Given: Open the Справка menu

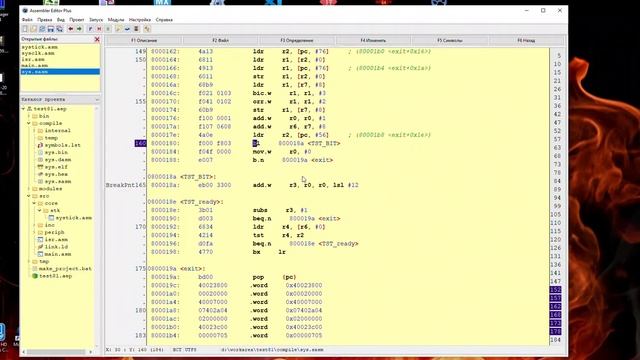Looking at the screenshot, I should (164, 20).
